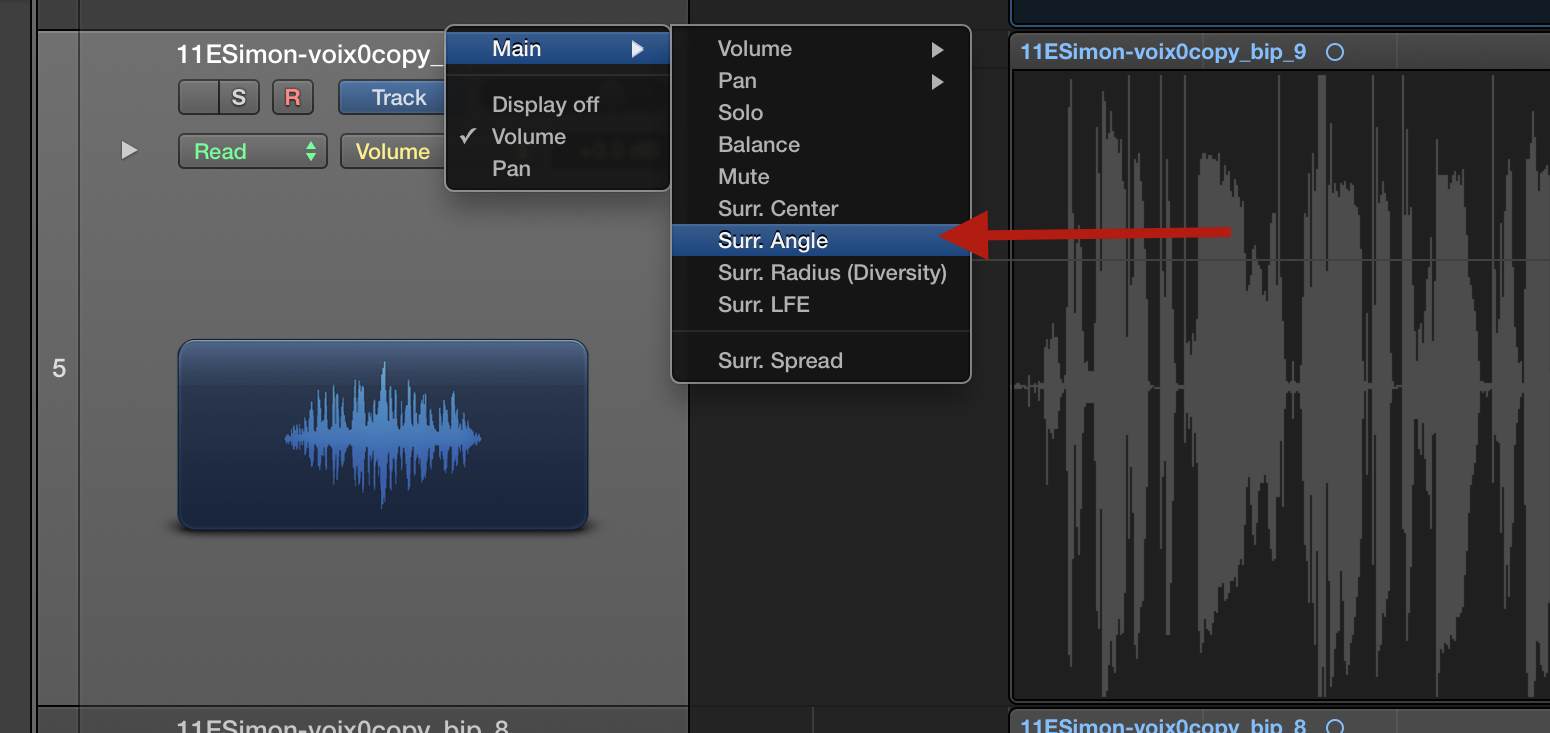Choose Surr. LFE from the submenu
Screen dimensions: 1550x733
(763, 305)
